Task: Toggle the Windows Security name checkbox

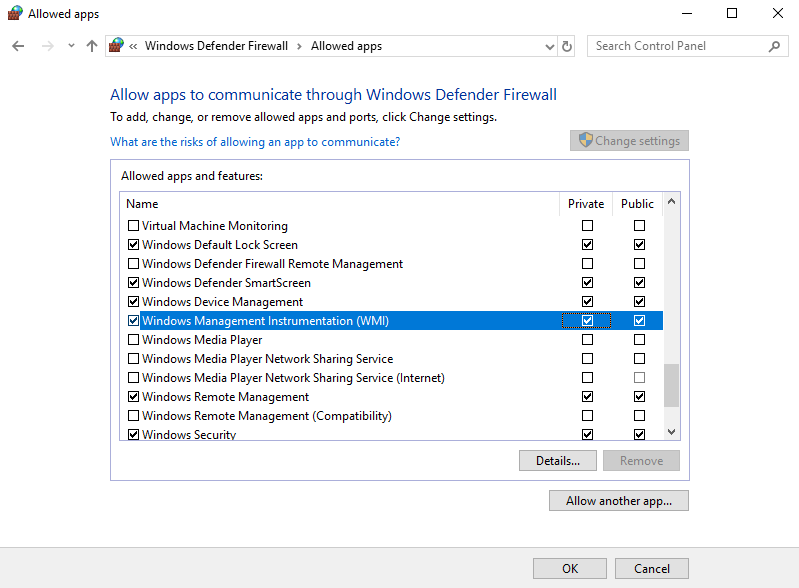Action: point(134,435)
